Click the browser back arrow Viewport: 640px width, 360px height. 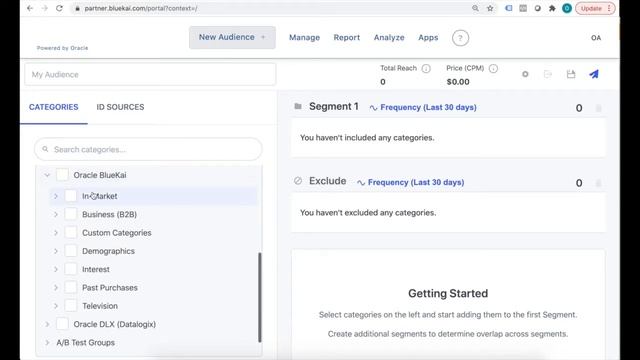(30, 8)
